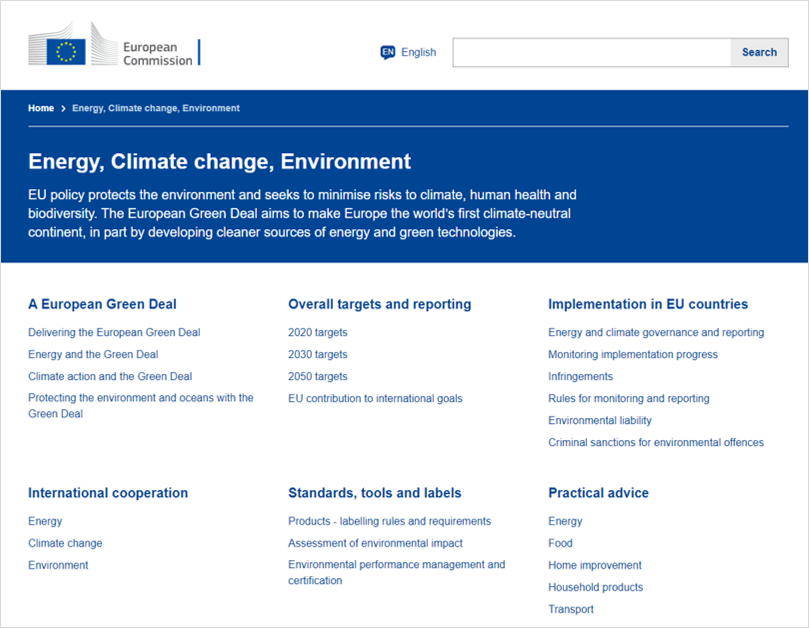This screenshot has width=809, height=628.
Task: Open EU contribution to international goals
Action: point(375,398)
